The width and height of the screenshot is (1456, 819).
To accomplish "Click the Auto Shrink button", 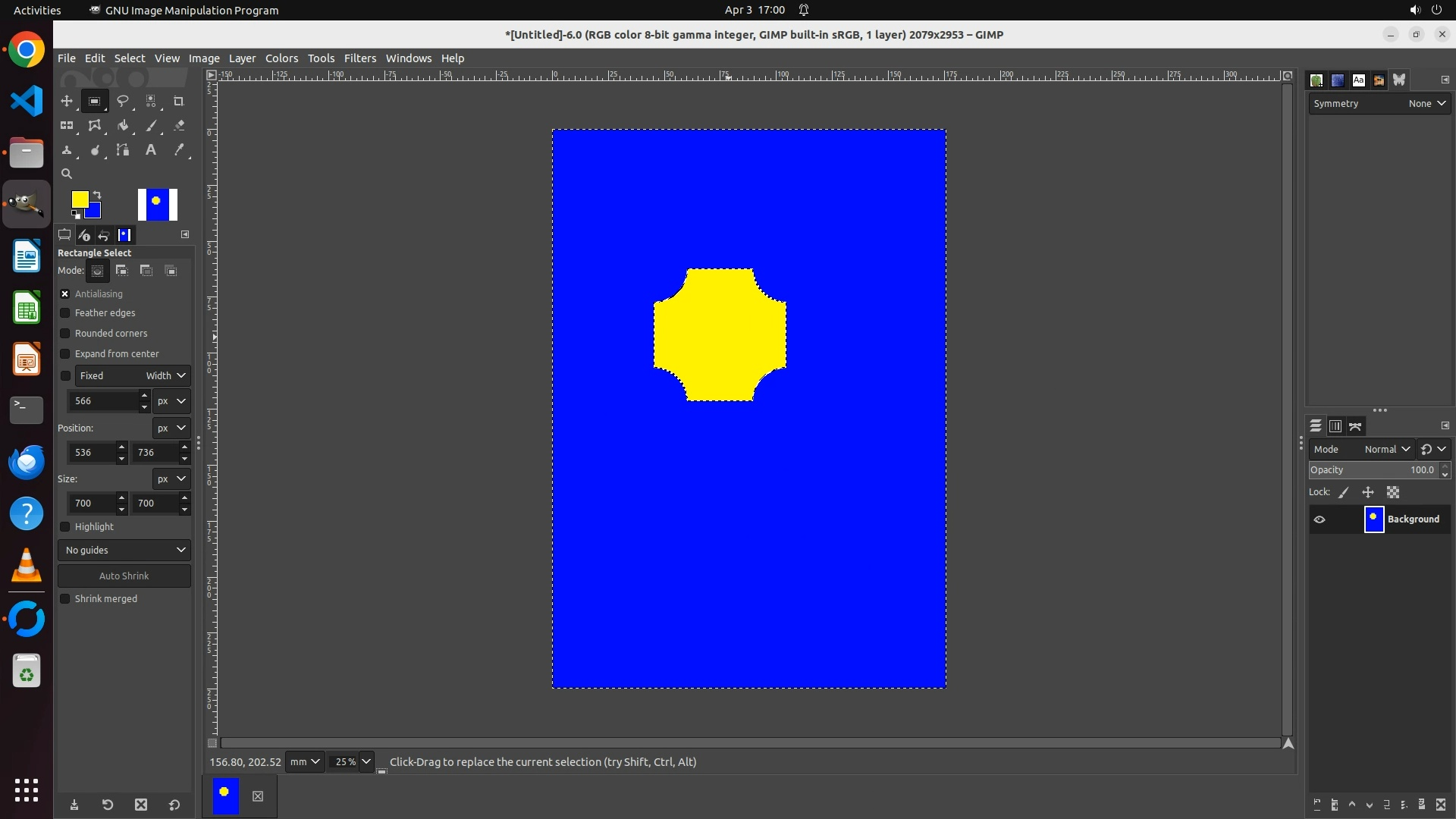I will click(124, 576).
